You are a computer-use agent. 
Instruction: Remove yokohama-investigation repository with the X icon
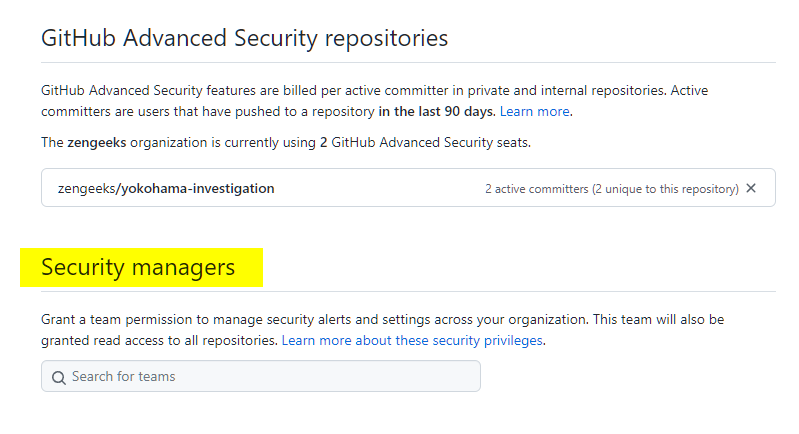(x=751, y=188)
